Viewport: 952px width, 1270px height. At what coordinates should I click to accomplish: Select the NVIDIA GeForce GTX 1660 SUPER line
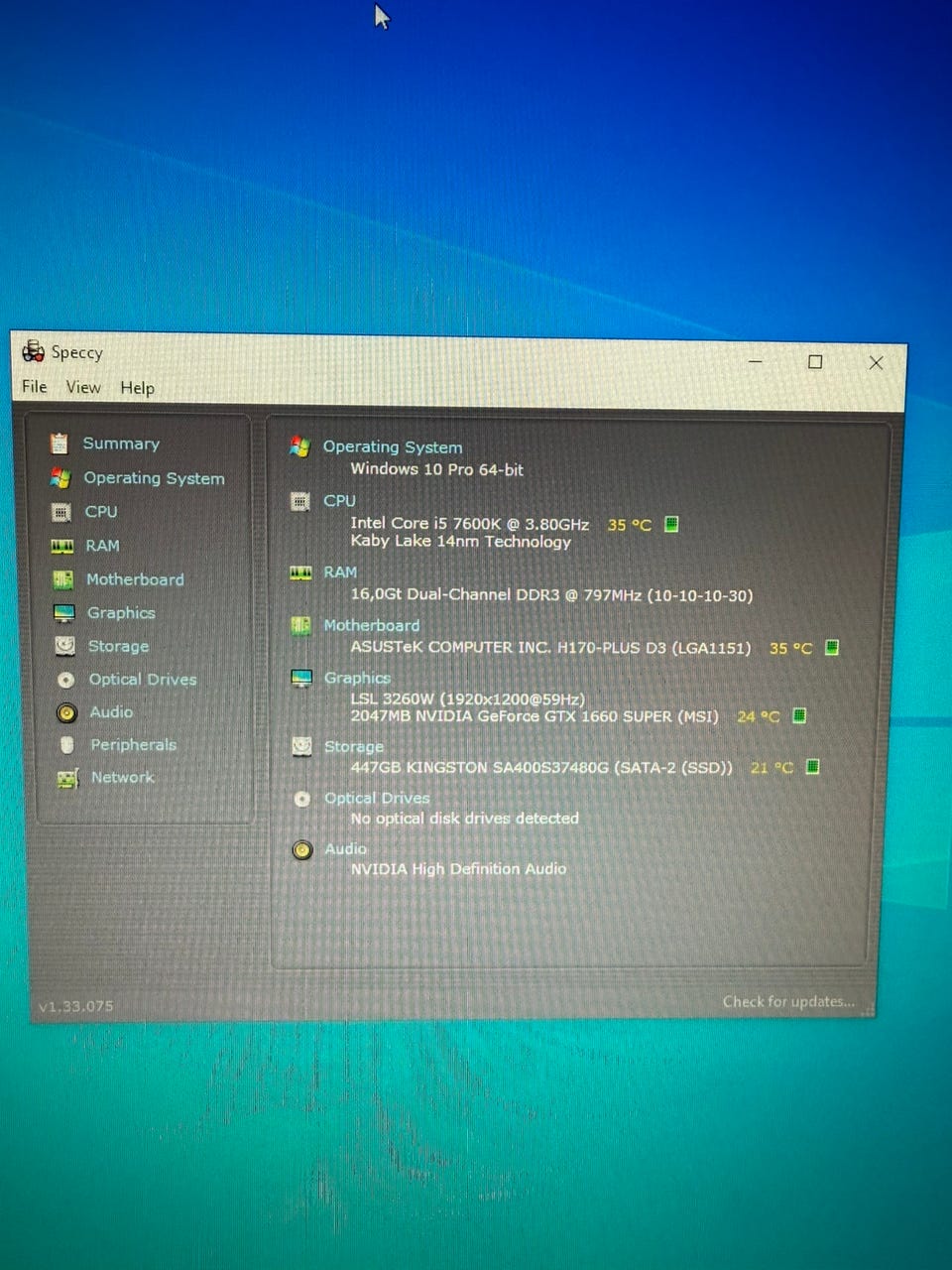tap(535, 716)
